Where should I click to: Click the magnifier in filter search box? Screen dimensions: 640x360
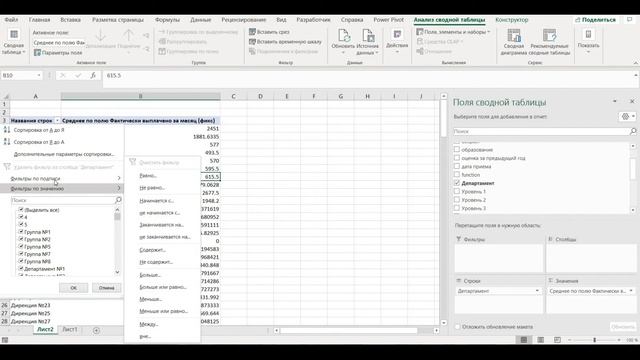click(x=118, y=200)
